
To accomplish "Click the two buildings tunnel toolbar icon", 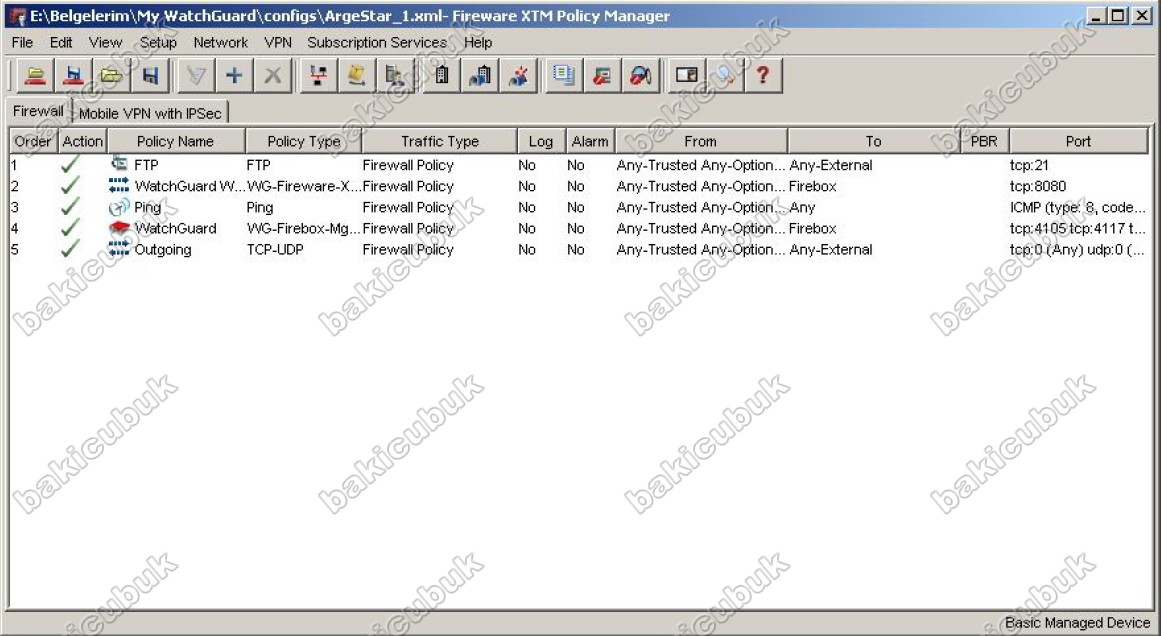I will click(480, 75).
